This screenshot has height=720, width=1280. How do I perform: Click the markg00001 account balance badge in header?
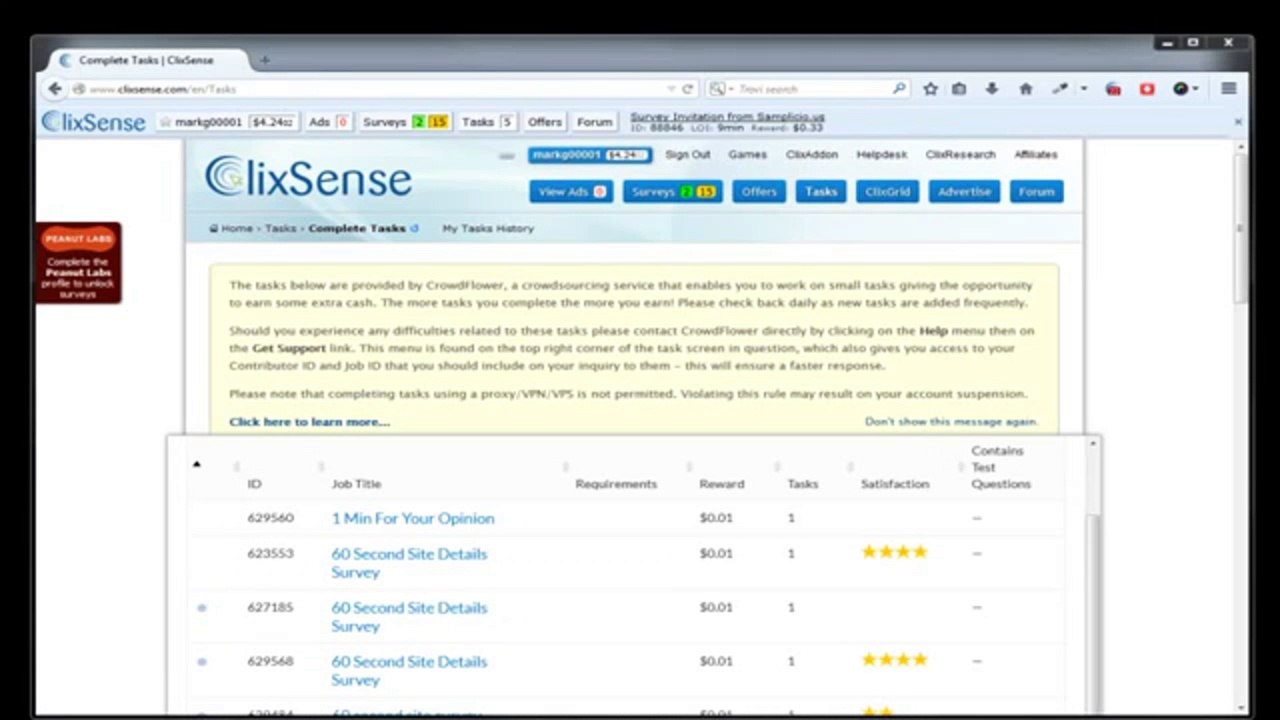(x=590, y=155)
